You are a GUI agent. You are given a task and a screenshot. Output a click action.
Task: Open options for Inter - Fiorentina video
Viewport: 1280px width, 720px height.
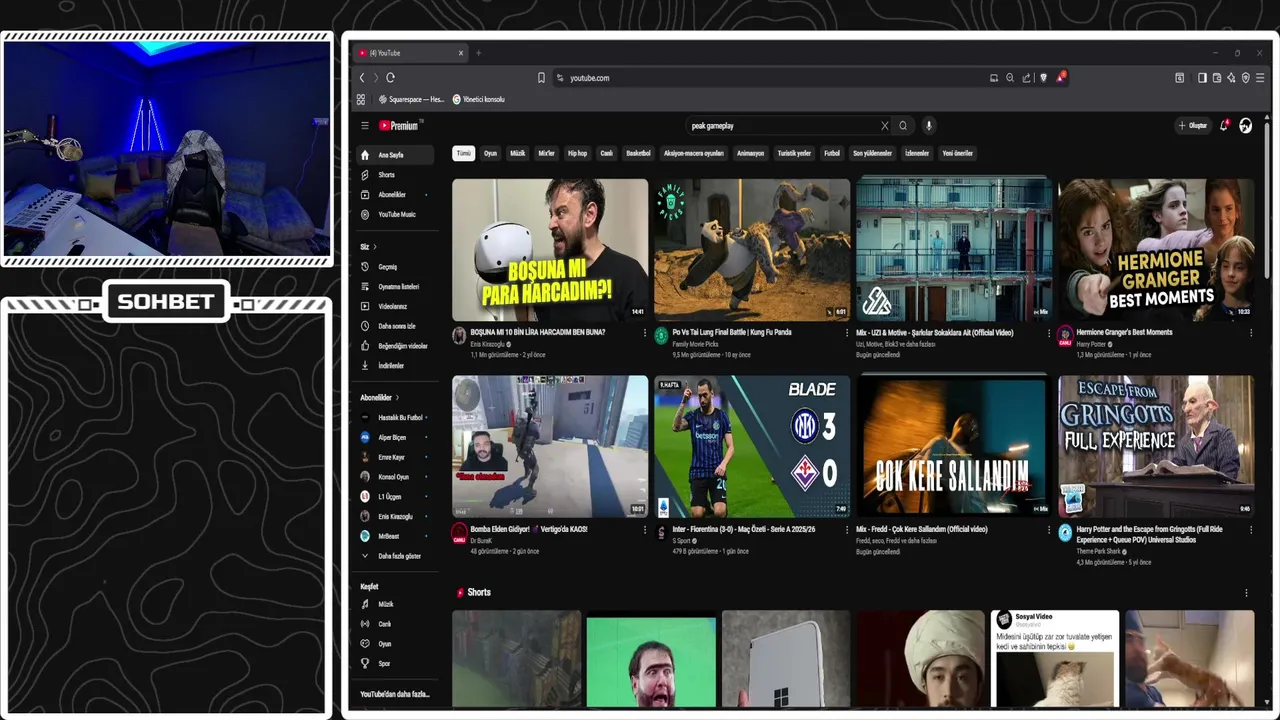tap(846, 530)
